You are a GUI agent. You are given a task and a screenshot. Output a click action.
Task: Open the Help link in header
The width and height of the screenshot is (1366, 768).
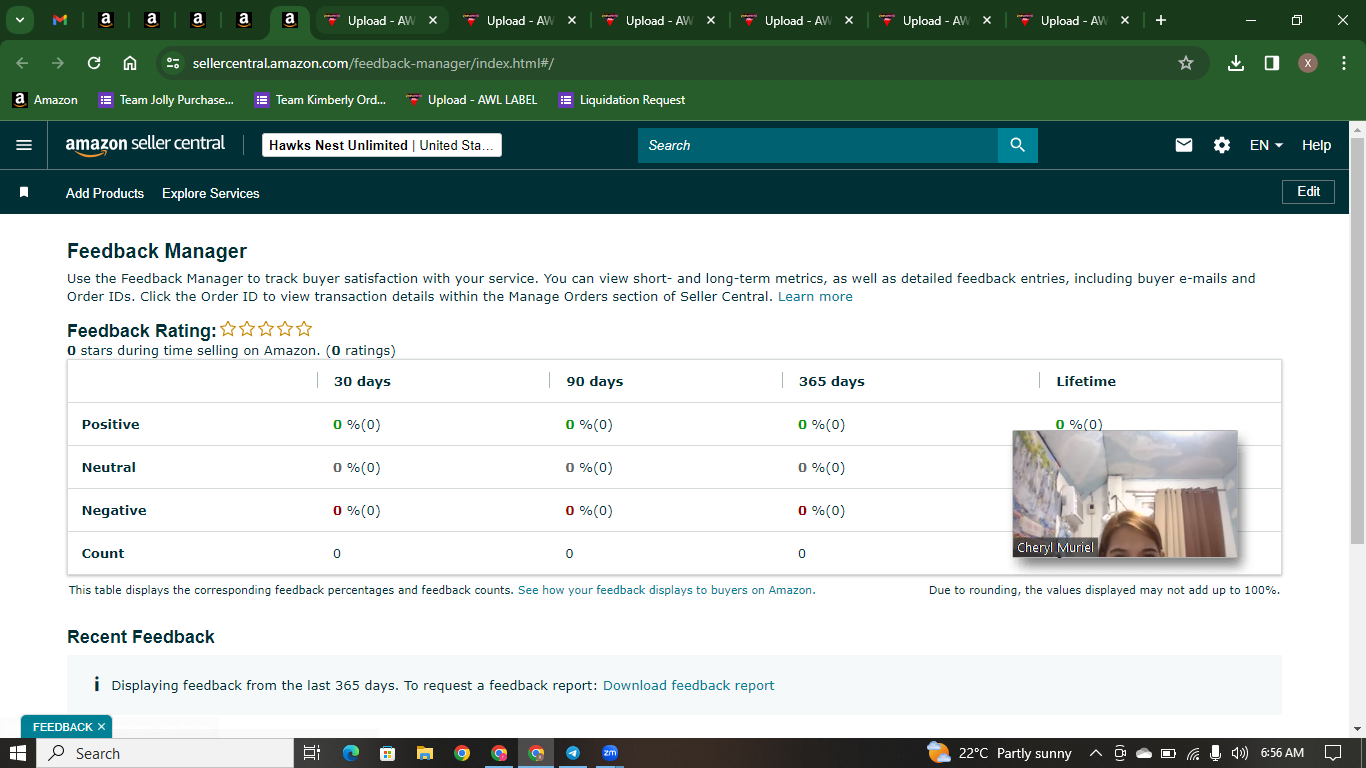coord(1316,145)
